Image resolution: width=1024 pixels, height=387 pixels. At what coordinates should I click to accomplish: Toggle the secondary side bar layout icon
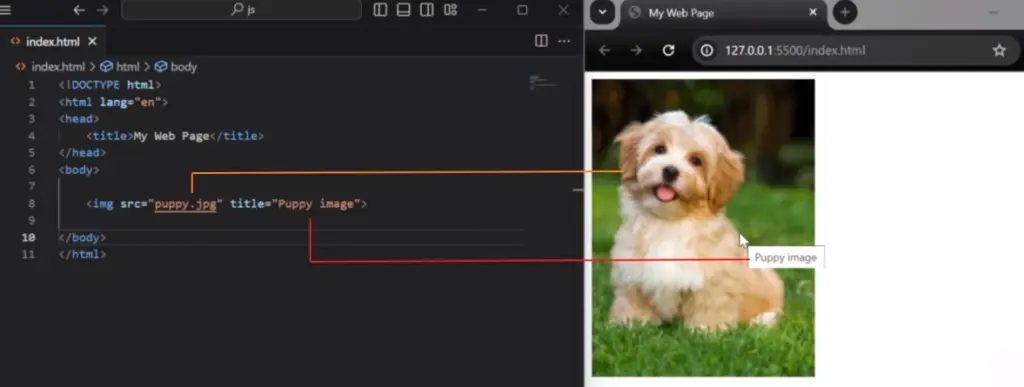pos(427,10)
